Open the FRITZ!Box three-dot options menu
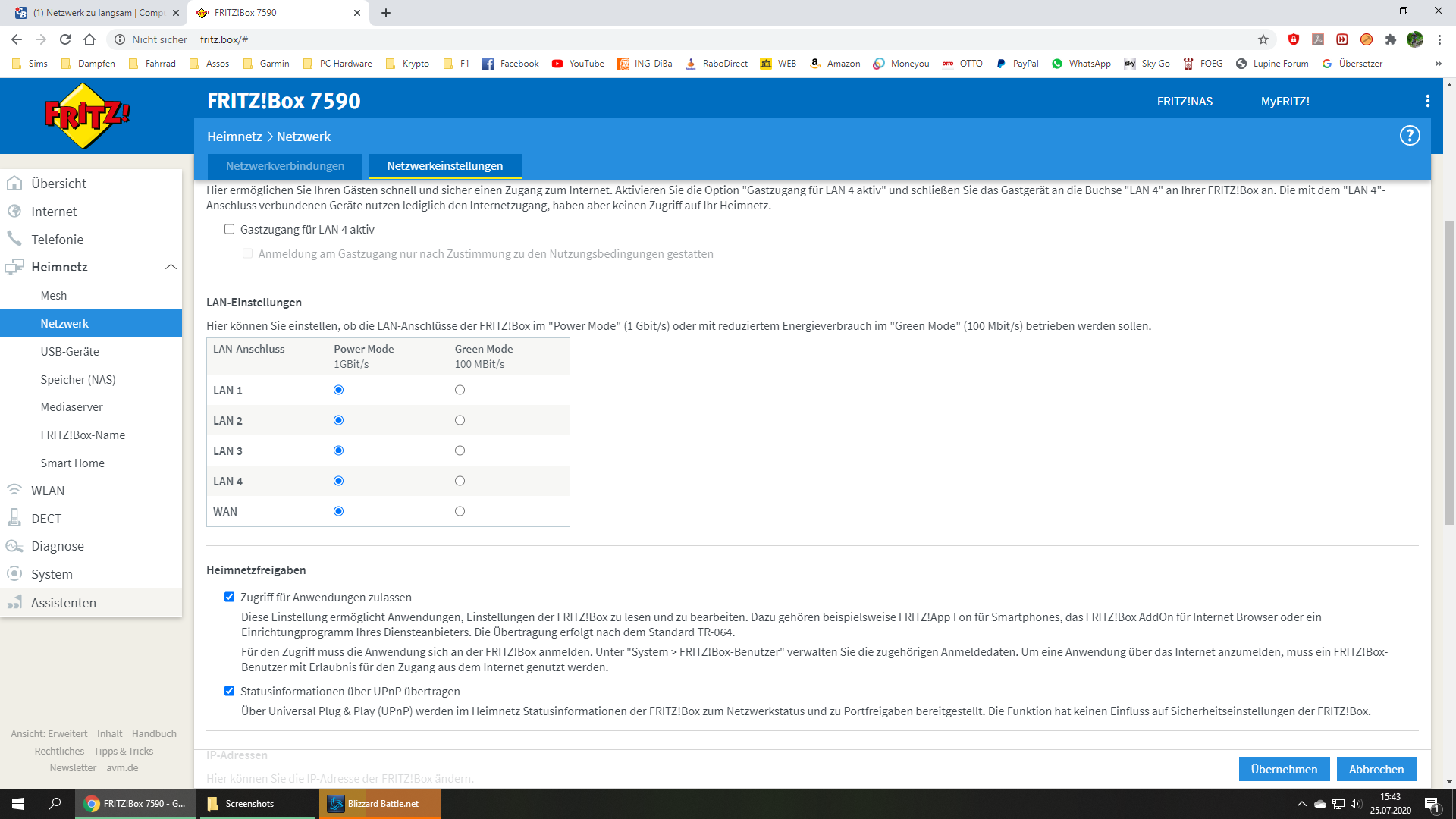 coord(1427,101)
